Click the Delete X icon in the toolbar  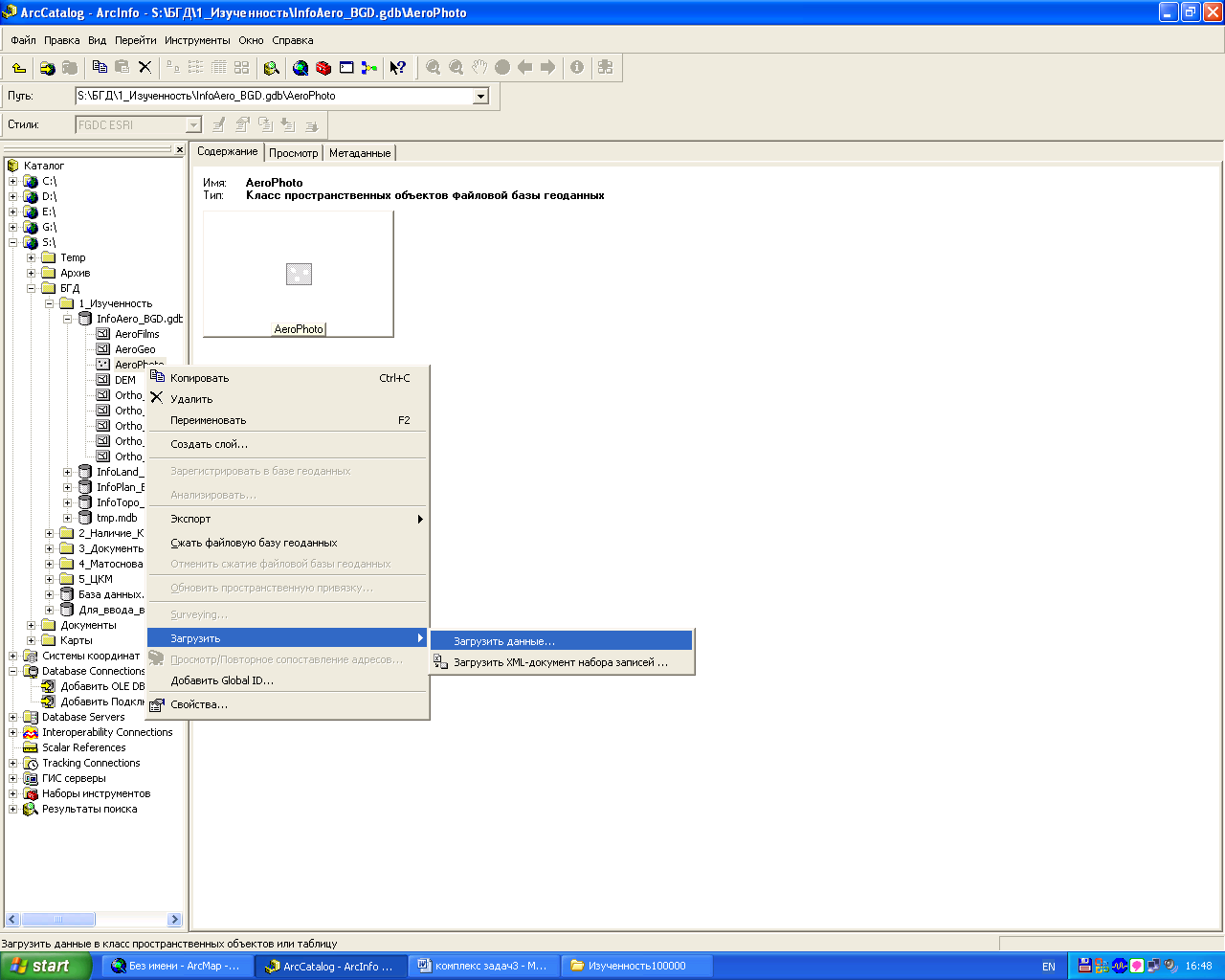pyautogui.click(x=145, y=67)
